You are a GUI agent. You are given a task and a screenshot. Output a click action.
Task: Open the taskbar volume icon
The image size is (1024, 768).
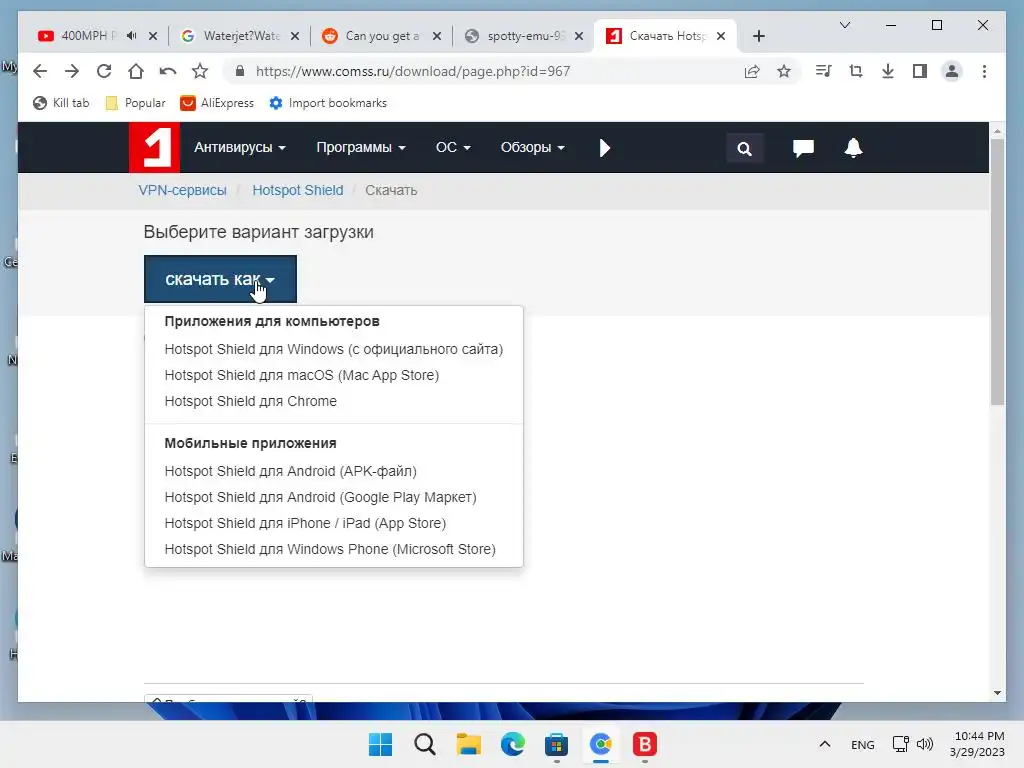925,744
